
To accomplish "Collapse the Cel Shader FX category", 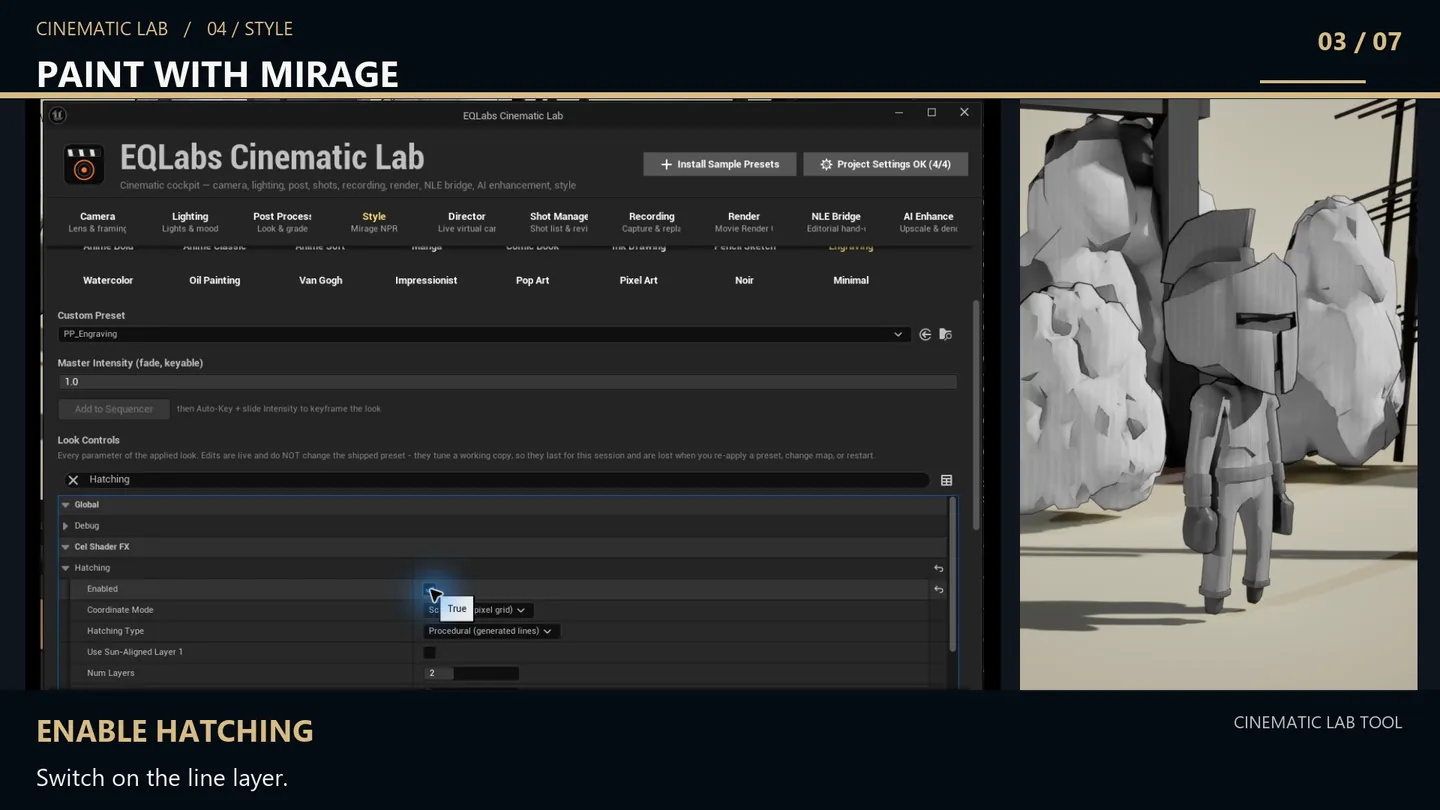I will pyautogui.click(x=65, y=547).
